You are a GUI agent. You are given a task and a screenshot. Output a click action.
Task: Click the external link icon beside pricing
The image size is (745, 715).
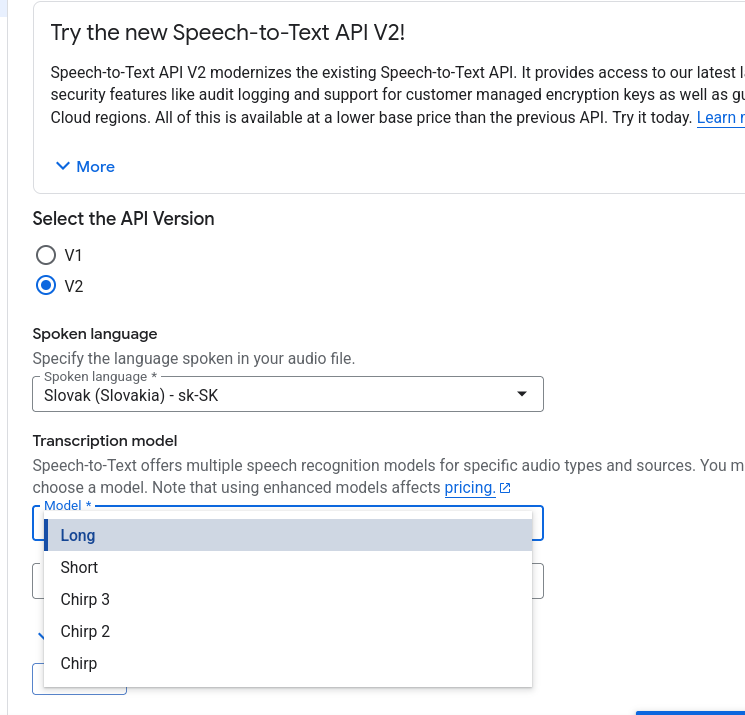click(505, 488)
